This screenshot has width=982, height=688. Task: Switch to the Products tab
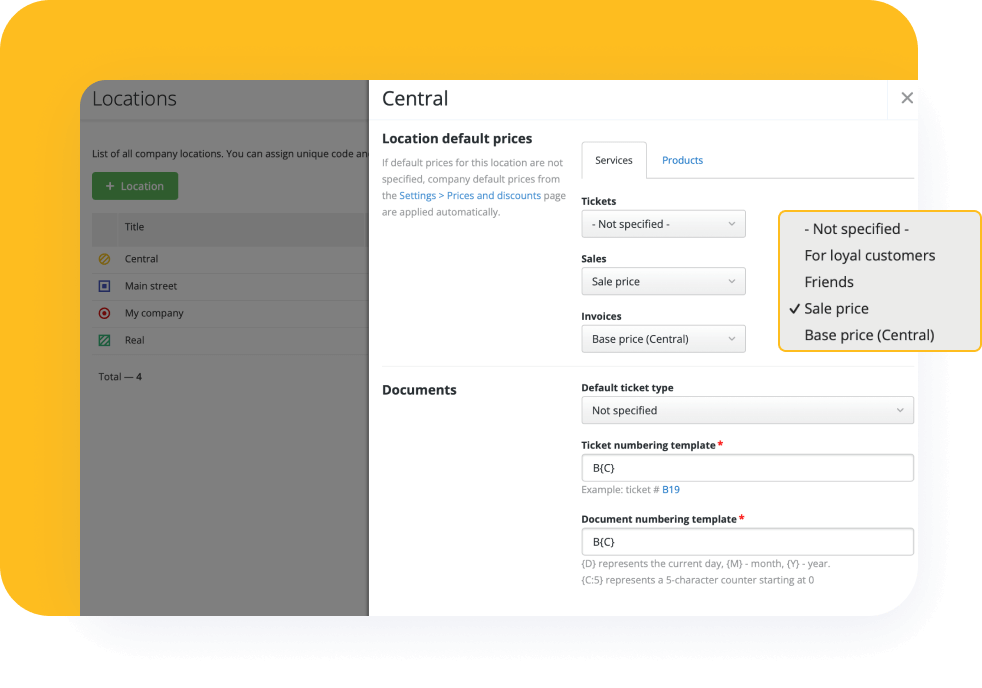coord(682,160)
